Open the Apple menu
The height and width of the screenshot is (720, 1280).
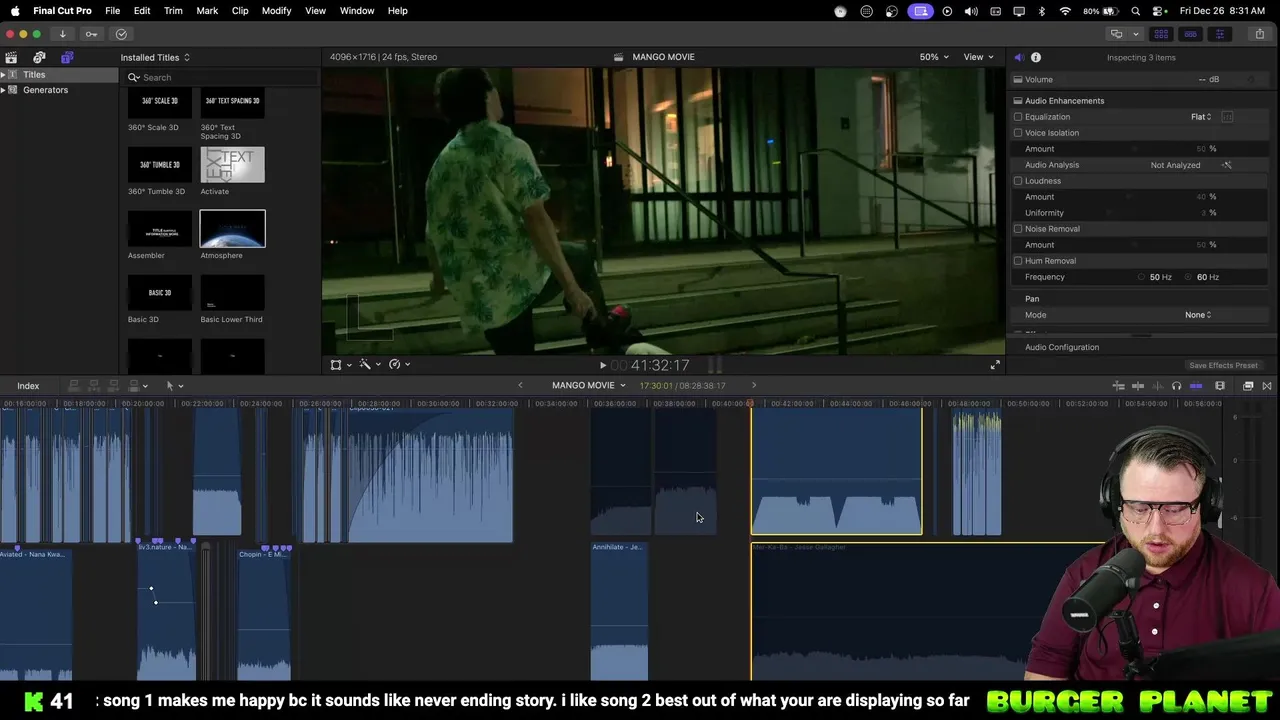point(15,11)
